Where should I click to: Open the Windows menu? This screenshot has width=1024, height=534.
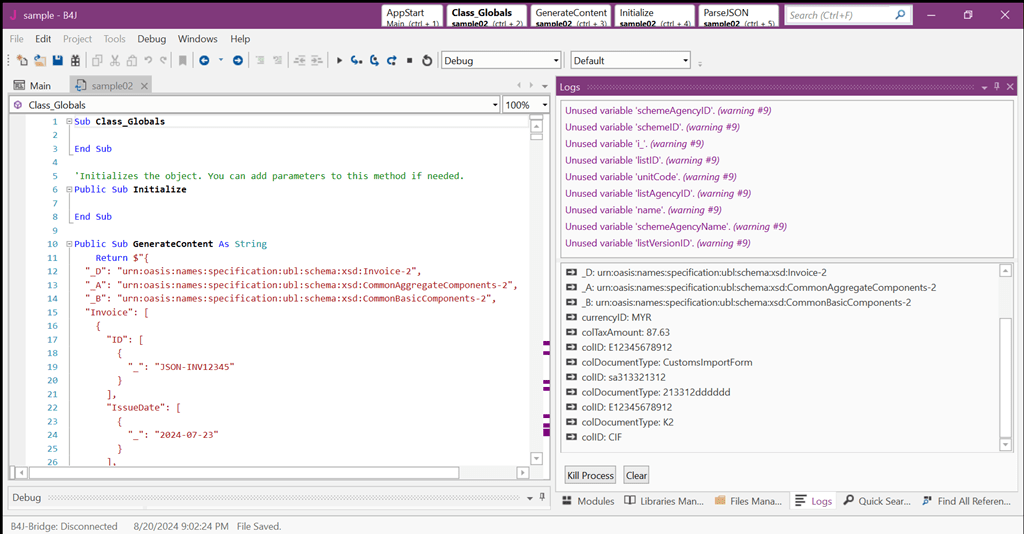197,39
